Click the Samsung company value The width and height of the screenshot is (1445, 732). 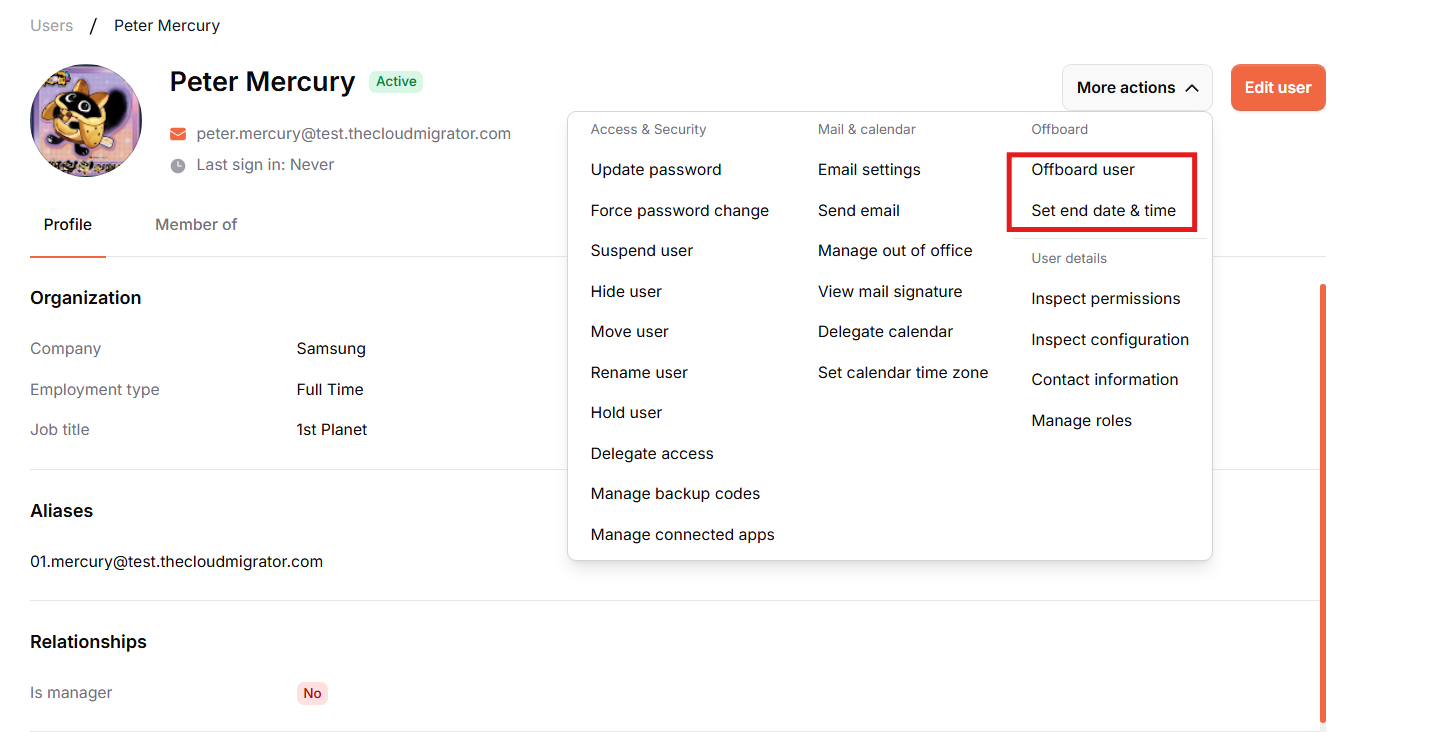tap(331, 349)
